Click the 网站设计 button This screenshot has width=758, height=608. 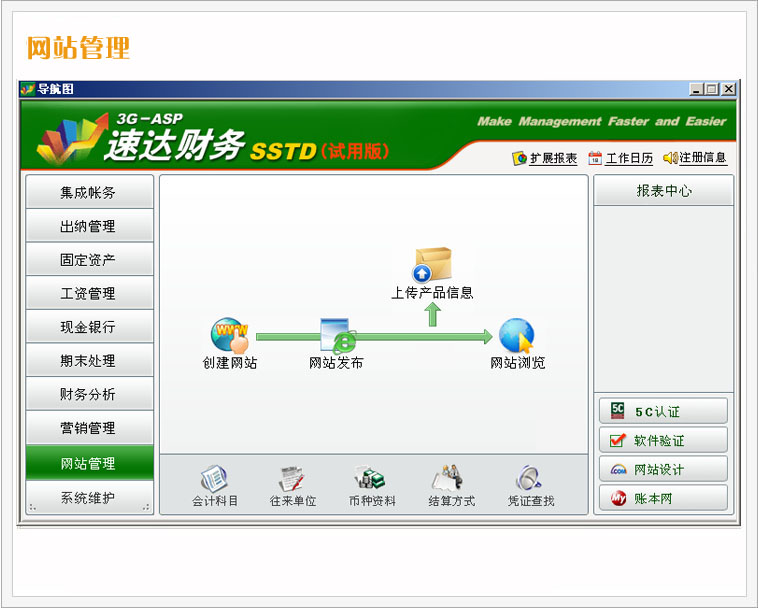click(x=663, y=469)
